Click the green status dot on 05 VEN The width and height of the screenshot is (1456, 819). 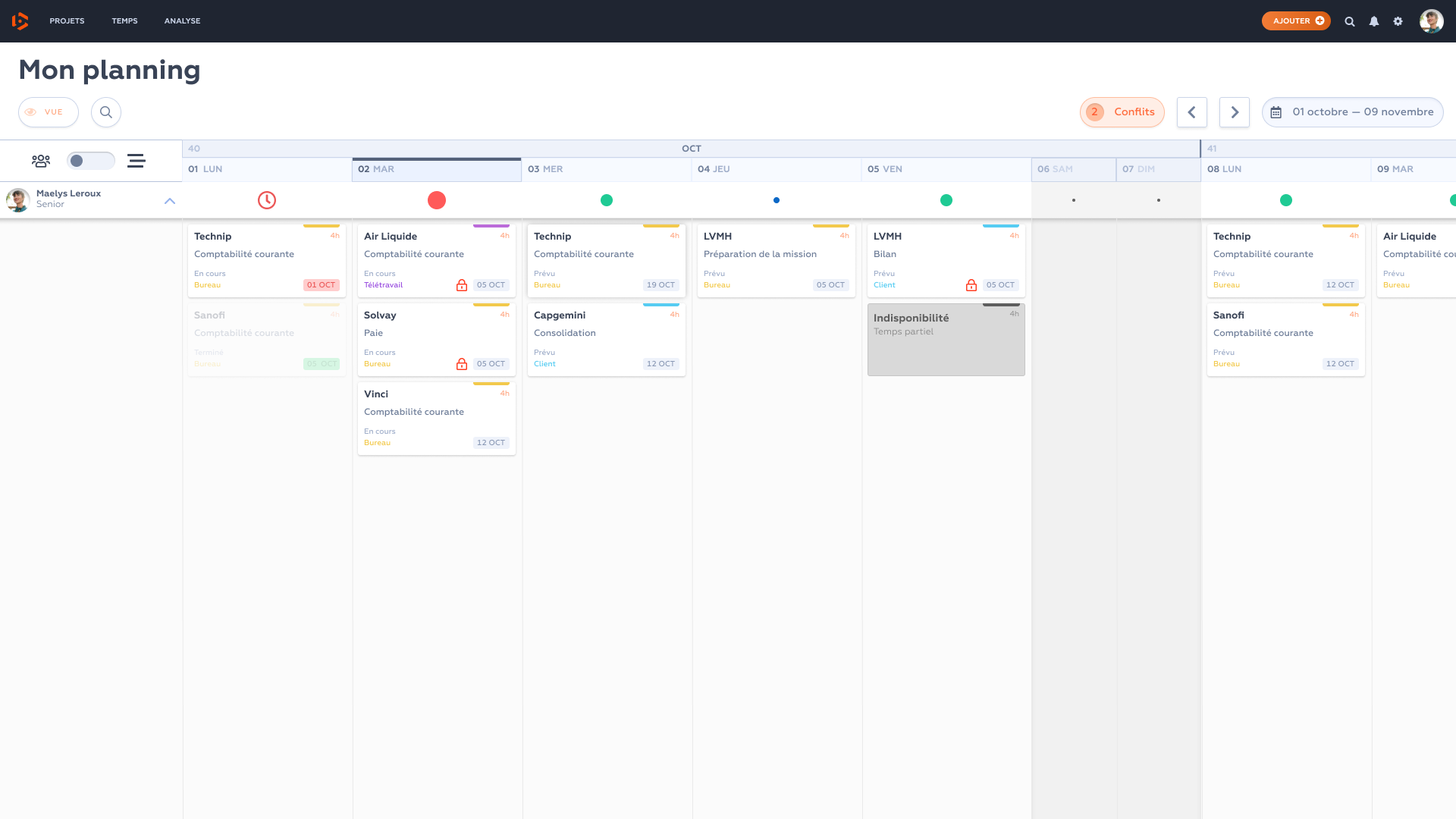(x=946, y=200)
